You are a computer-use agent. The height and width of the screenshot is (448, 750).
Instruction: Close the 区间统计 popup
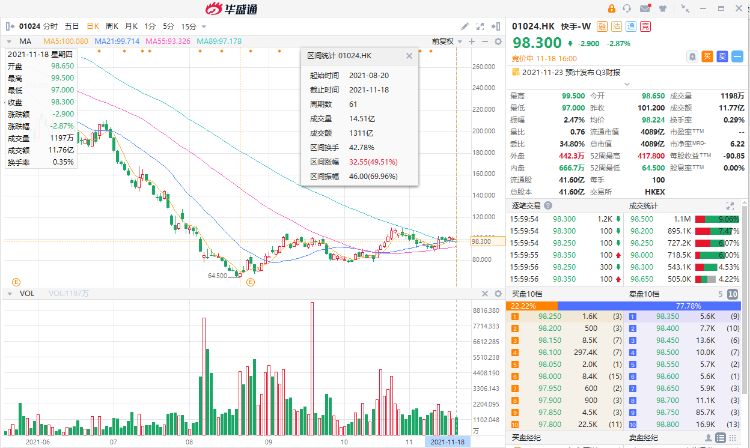pos(409,56)
